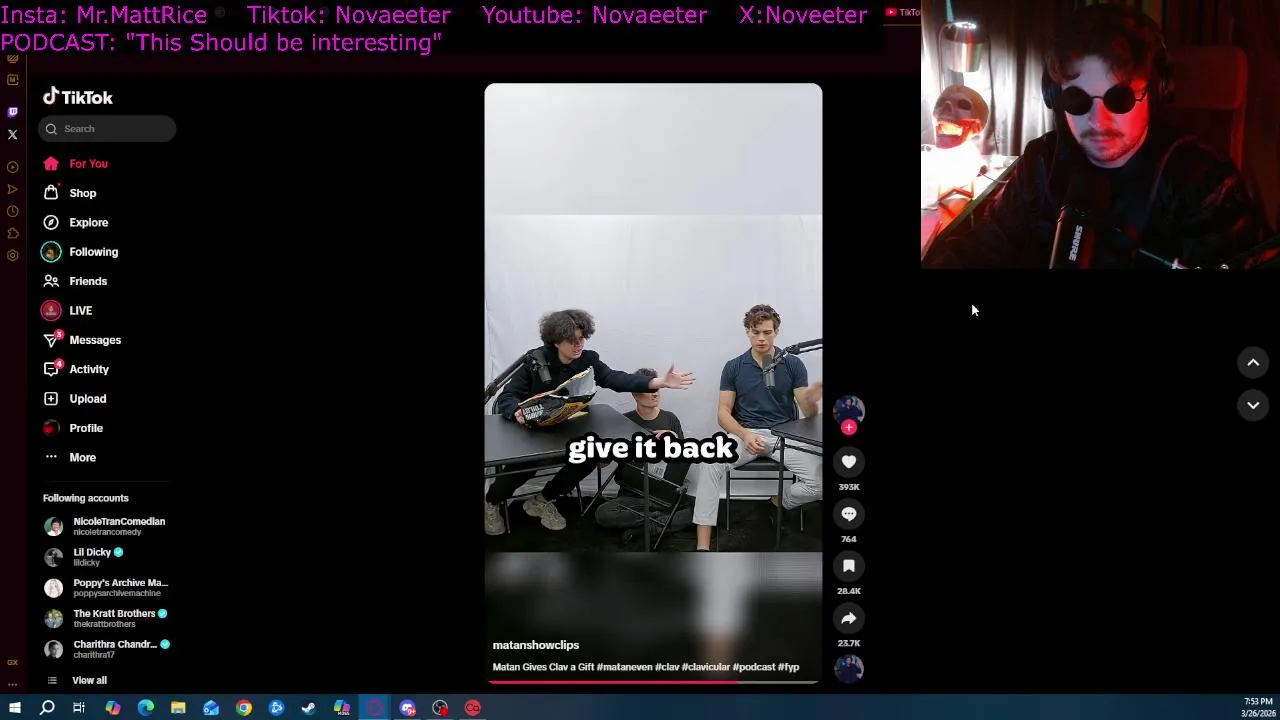Open Windows taskbar search
The image size is (1280, 720).
47,708
